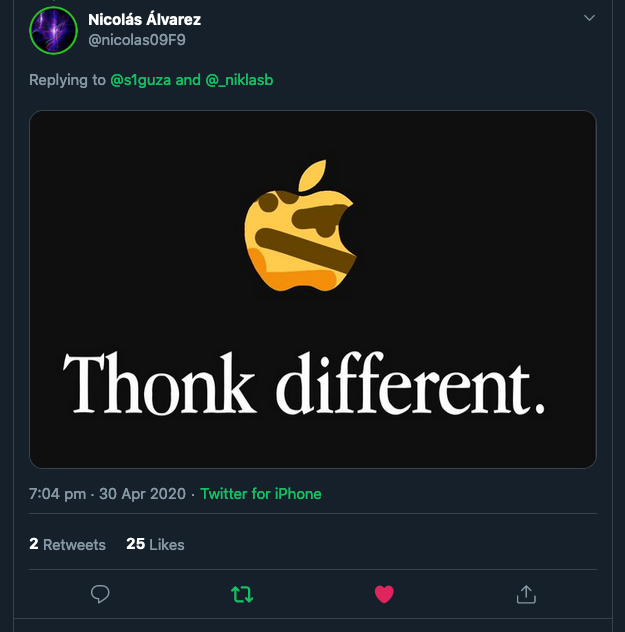Open the share tweet icon

tap(526, 594)
